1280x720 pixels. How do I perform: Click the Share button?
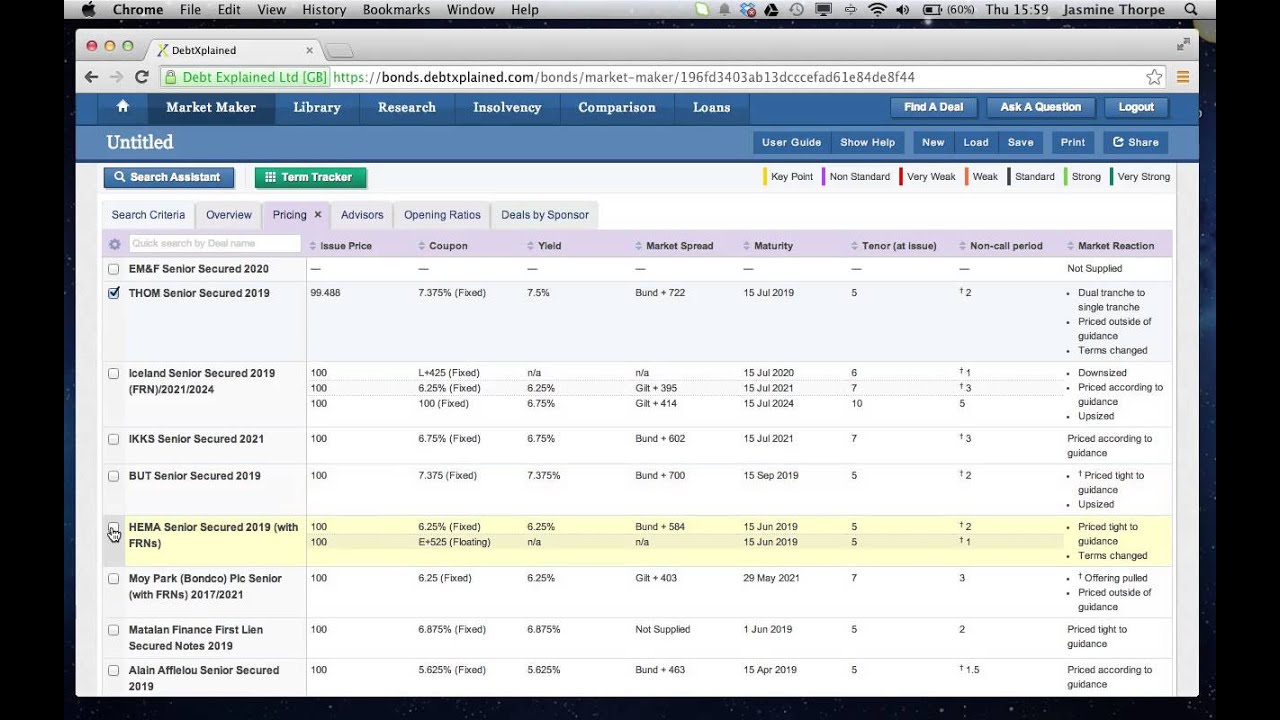[x=1136, y=142]
